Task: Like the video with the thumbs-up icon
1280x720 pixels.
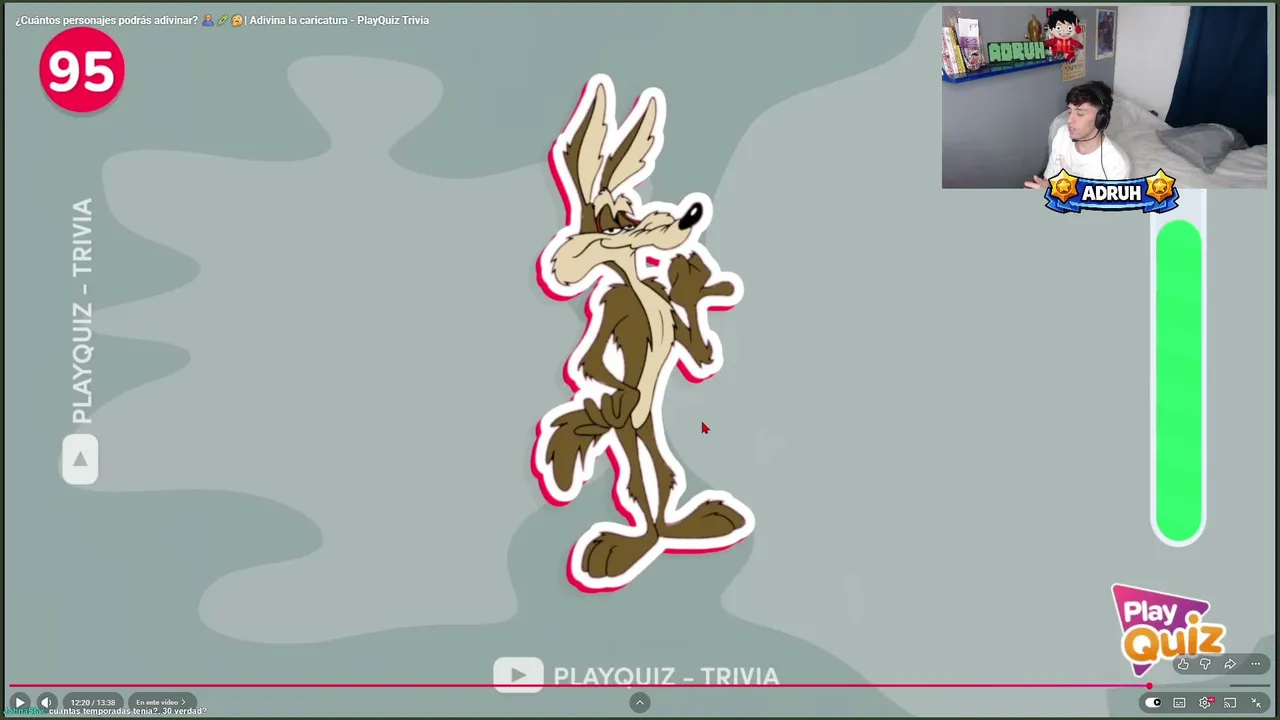Action: click(x=1183, y=664)
